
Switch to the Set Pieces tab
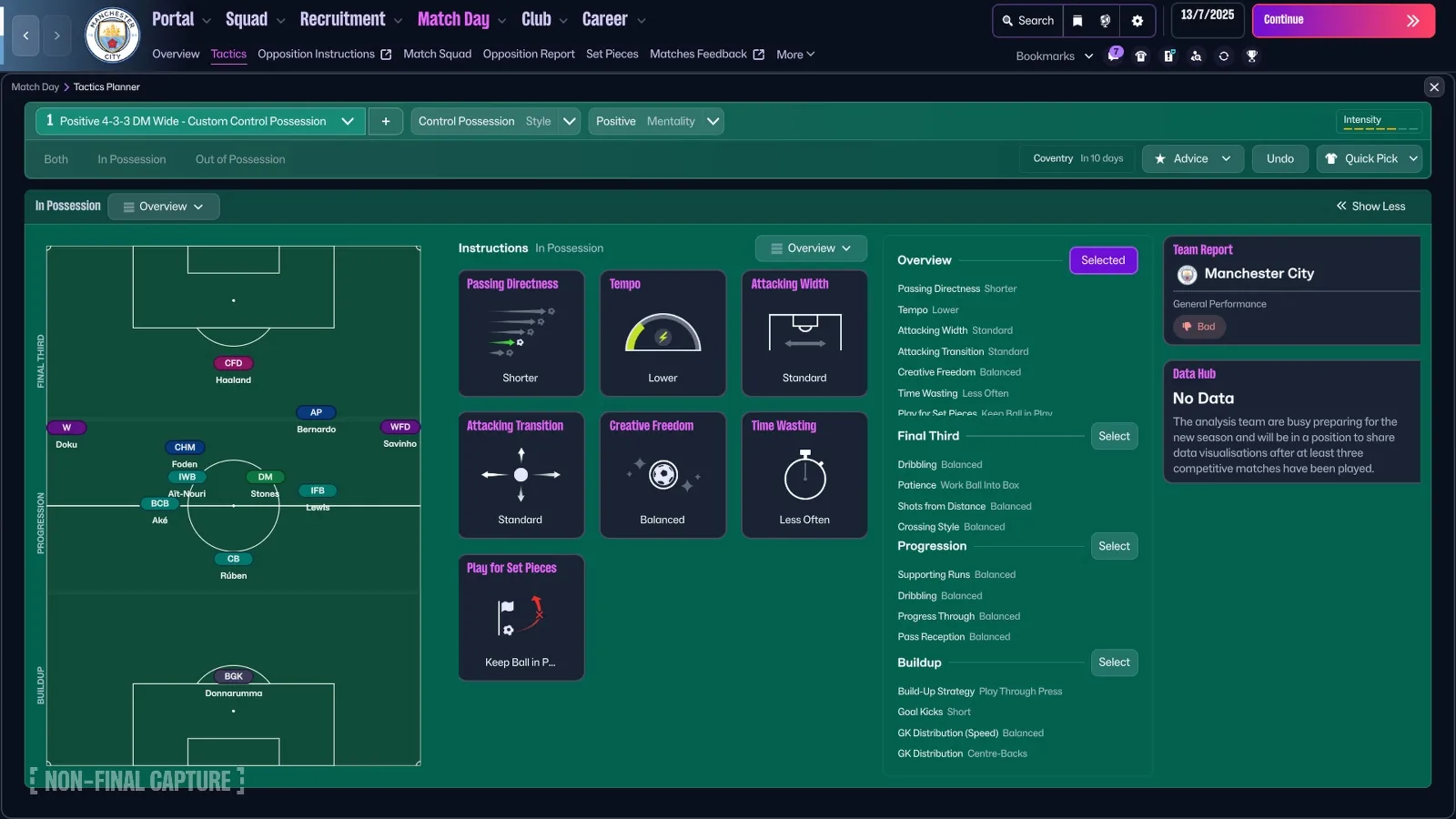click(612, 55)
